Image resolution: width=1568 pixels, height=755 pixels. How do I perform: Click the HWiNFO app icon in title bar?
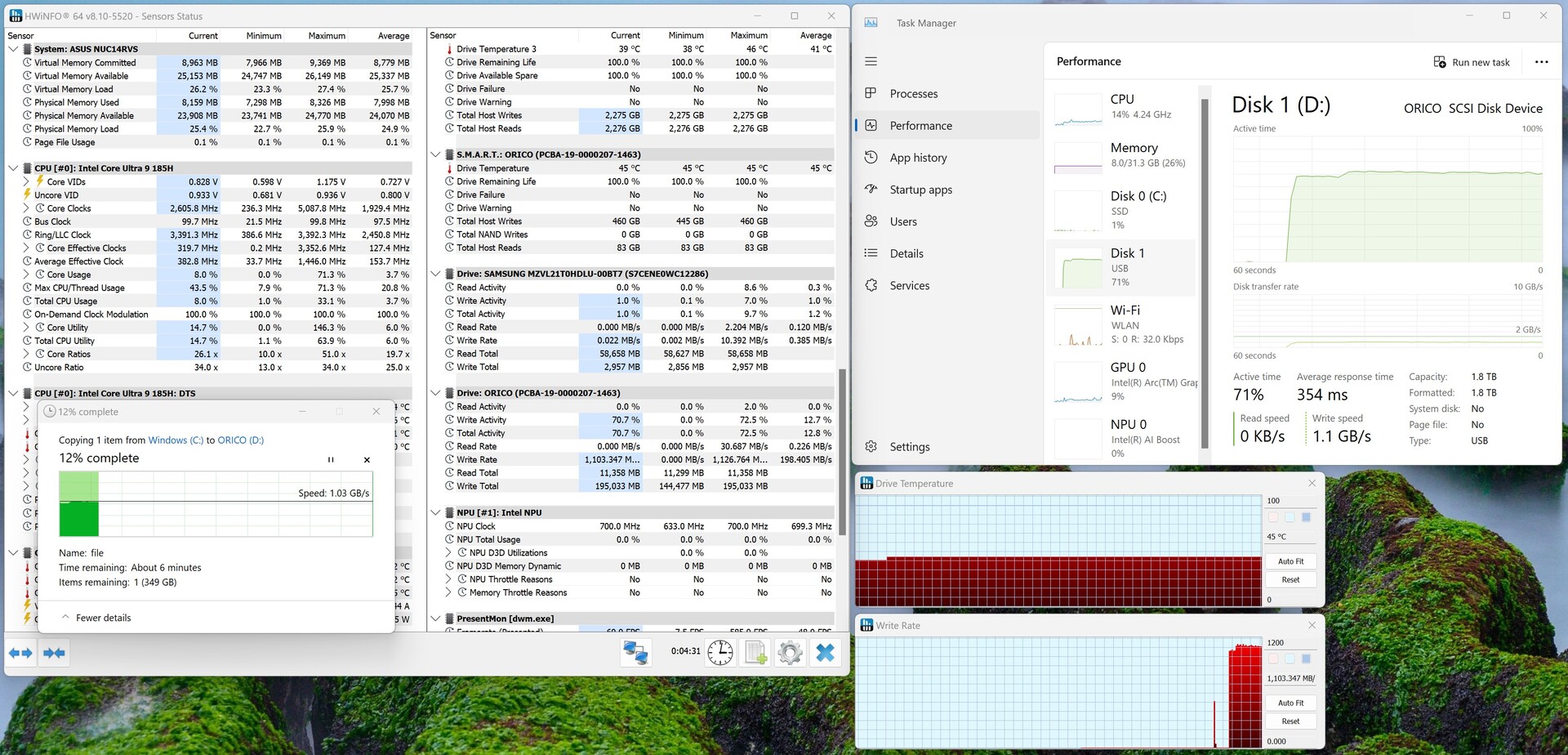point(16,16)
